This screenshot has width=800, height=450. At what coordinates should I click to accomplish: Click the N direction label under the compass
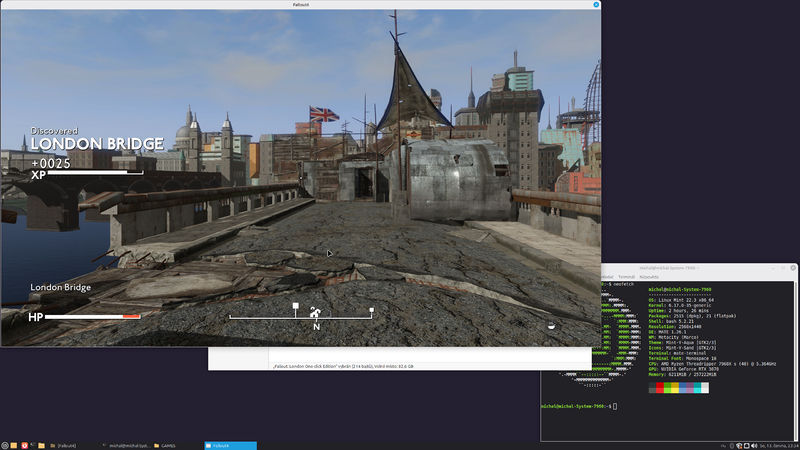(x=316, y=327)
